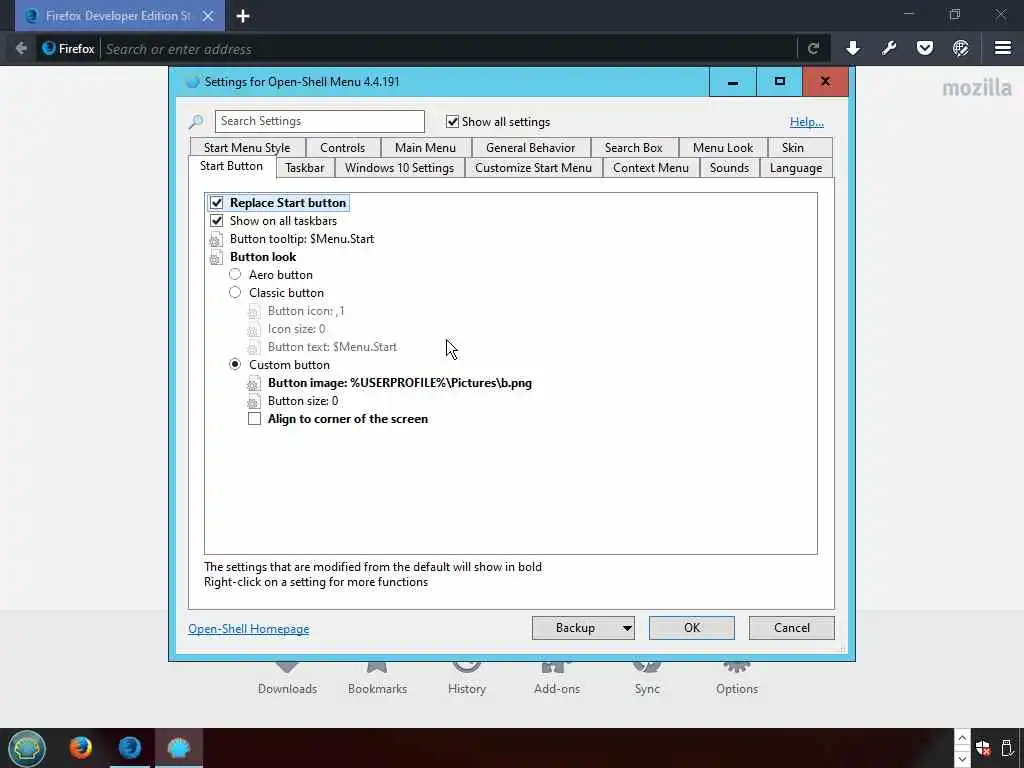Switch to the Context Menu tab
Image resolution: width=1024 pixels, height=768 pixels.
pyautogui.click(x=651, y=168)
